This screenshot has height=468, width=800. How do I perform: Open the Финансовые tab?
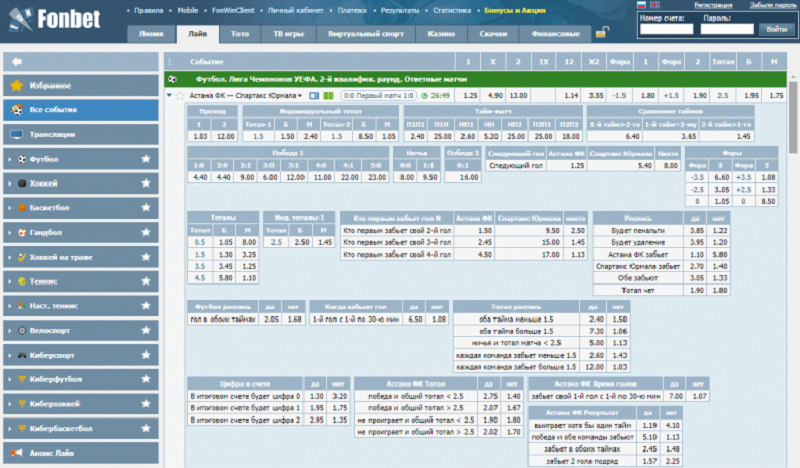556,34
